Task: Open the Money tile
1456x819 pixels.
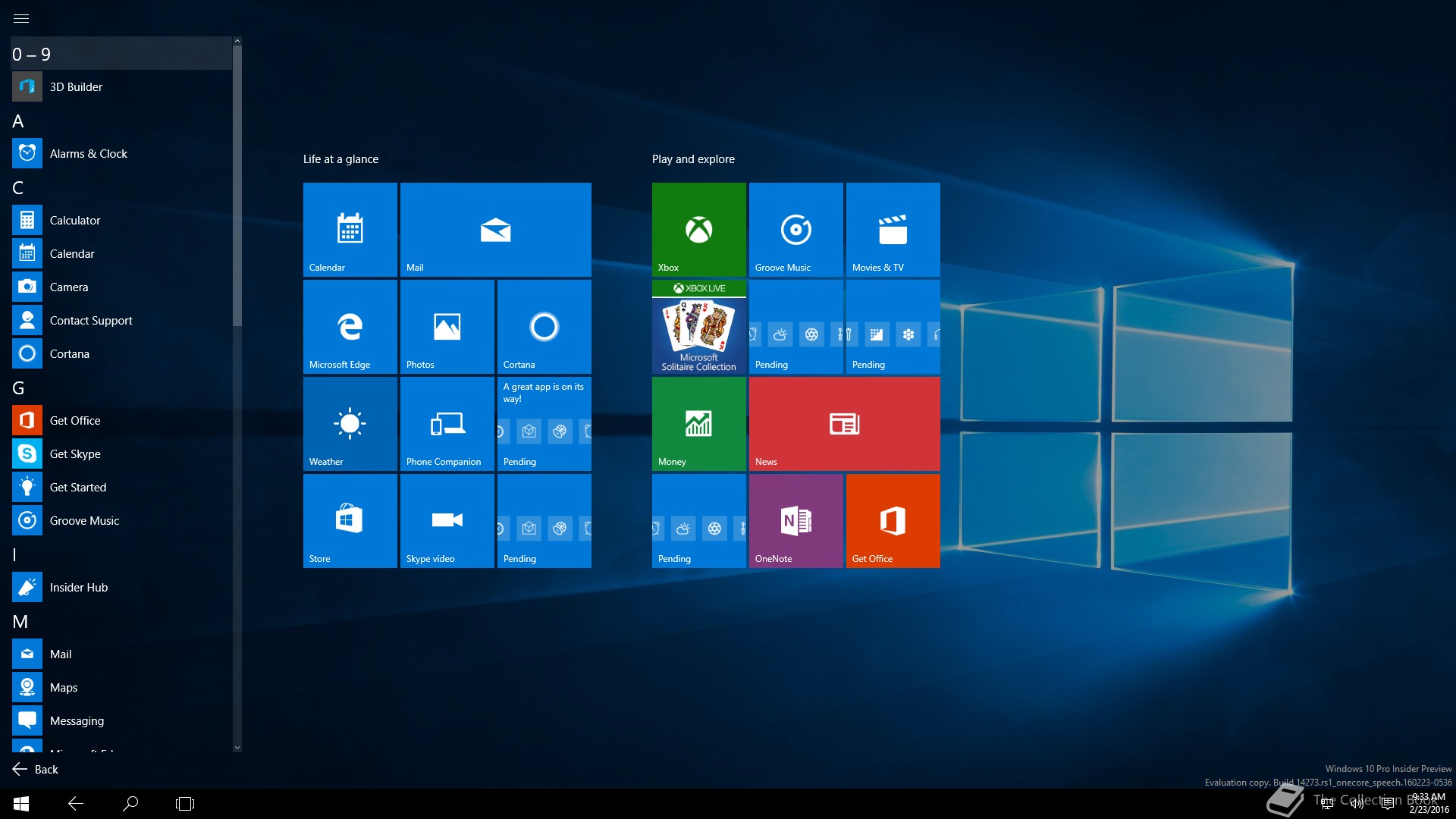Action: (x=699, y=424)
